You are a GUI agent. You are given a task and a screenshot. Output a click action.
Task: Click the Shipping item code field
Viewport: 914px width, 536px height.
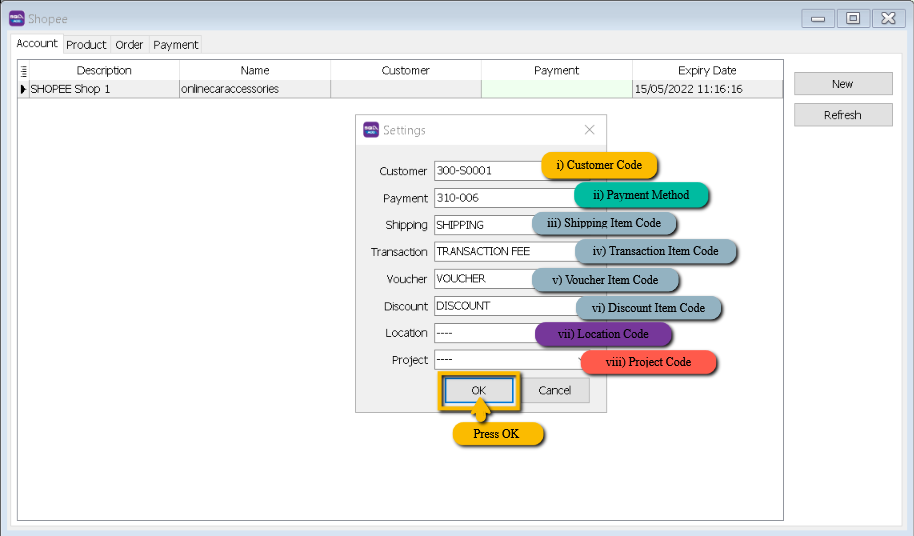(482, 225)
